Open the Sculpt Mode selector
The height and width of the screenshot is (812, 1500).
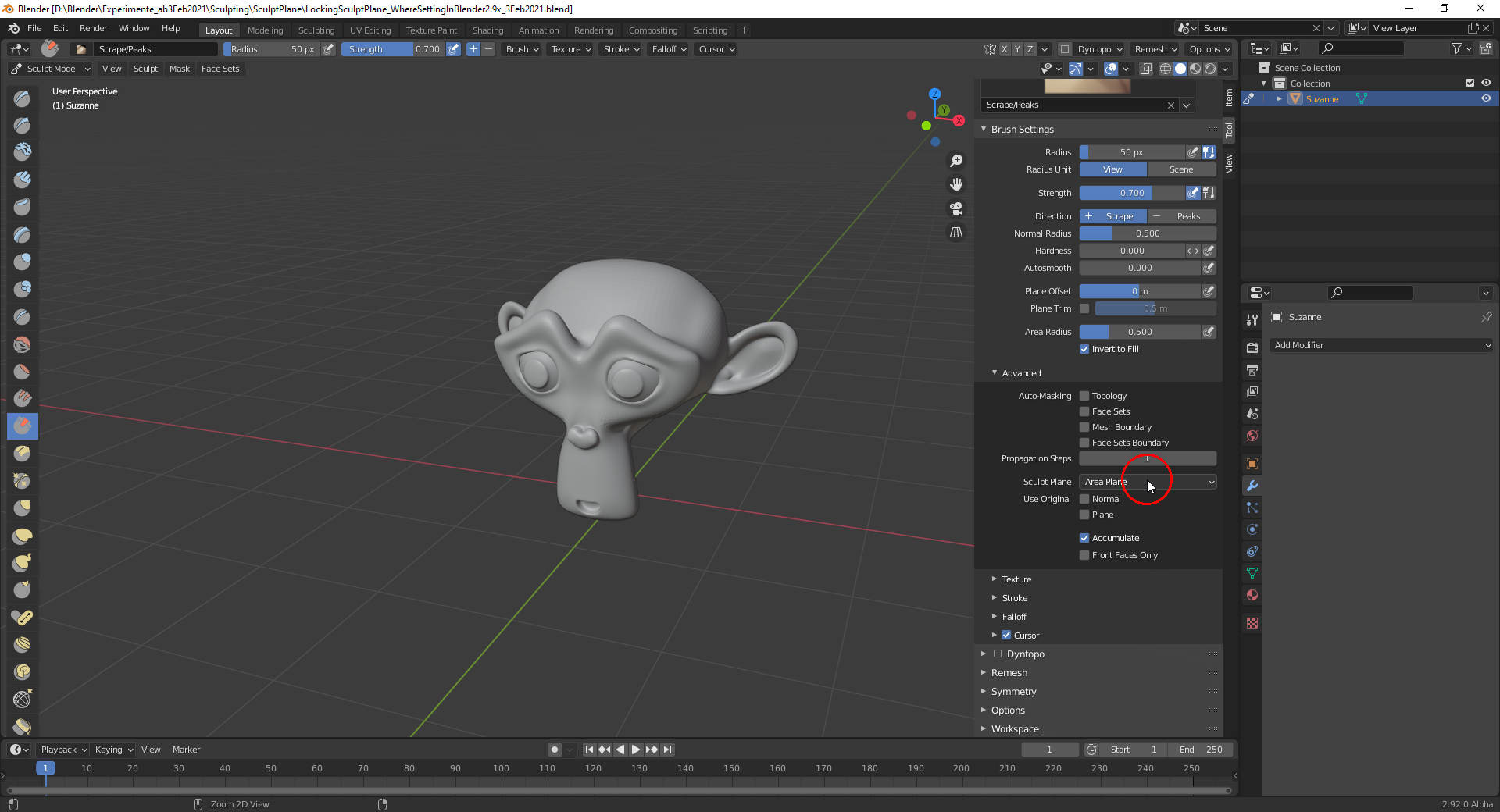click(51, 69)
